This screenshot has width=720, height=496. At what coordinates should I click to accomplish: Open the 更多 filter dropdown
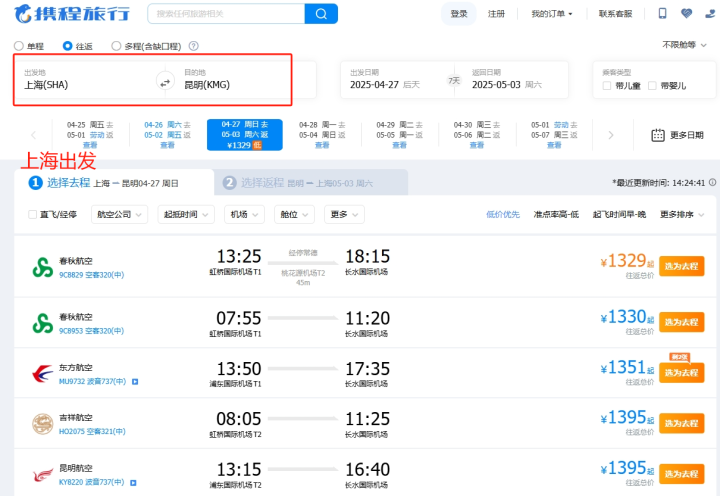[344, 214]
